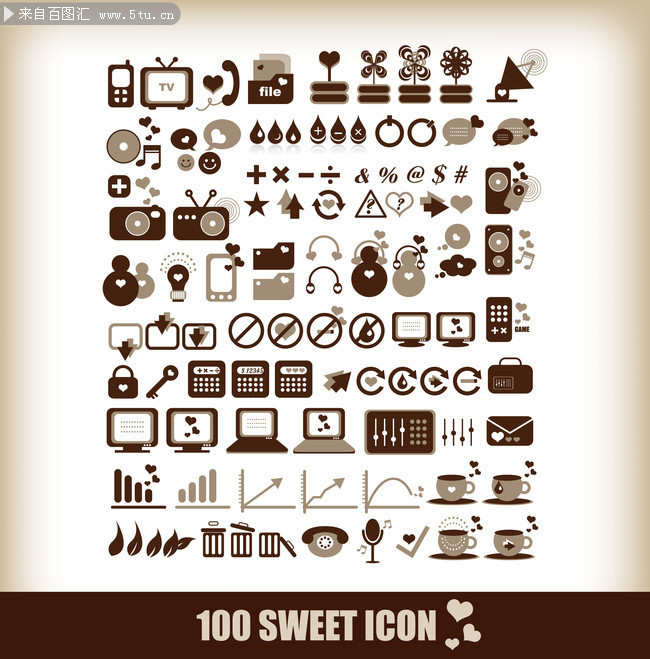Select the light bulb with heart icon

[178, 278]
